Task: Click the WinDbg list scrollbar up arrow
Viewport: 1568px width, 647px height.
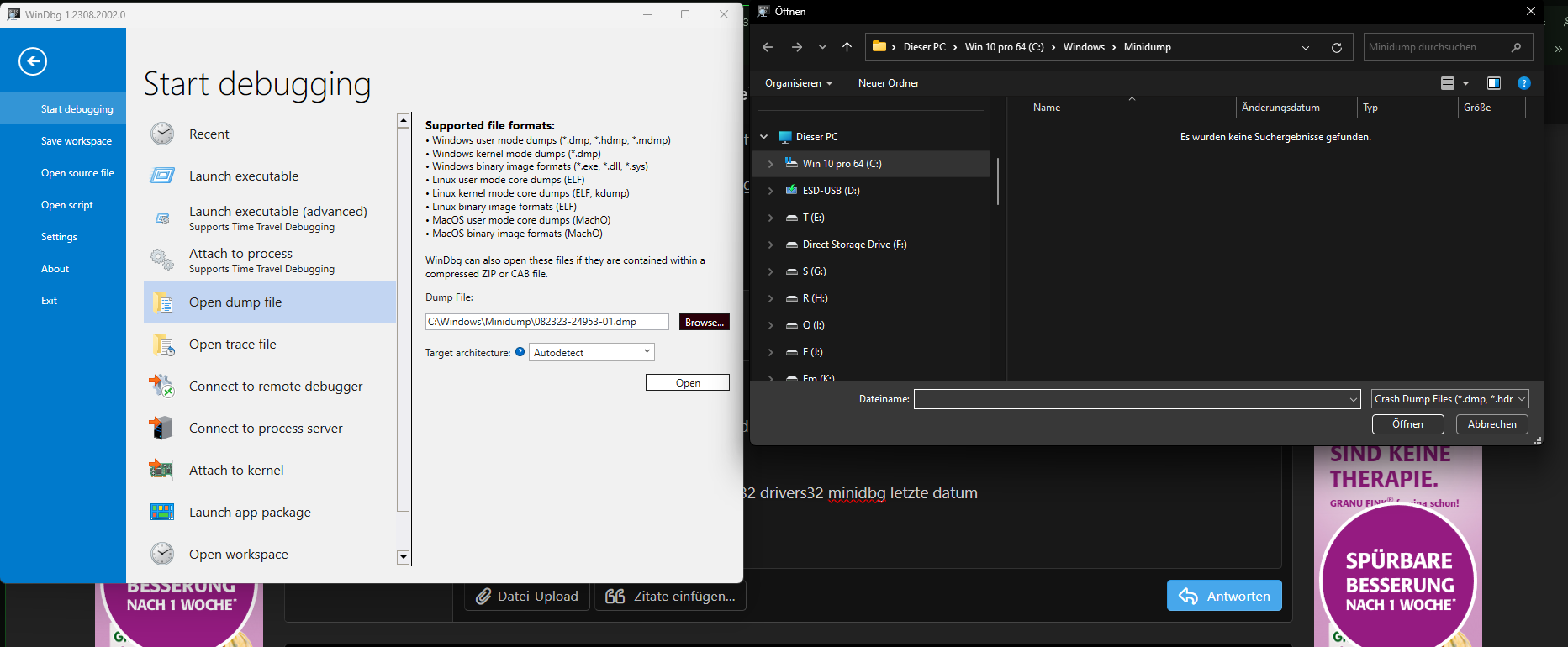Action: [x=404, y=120]
